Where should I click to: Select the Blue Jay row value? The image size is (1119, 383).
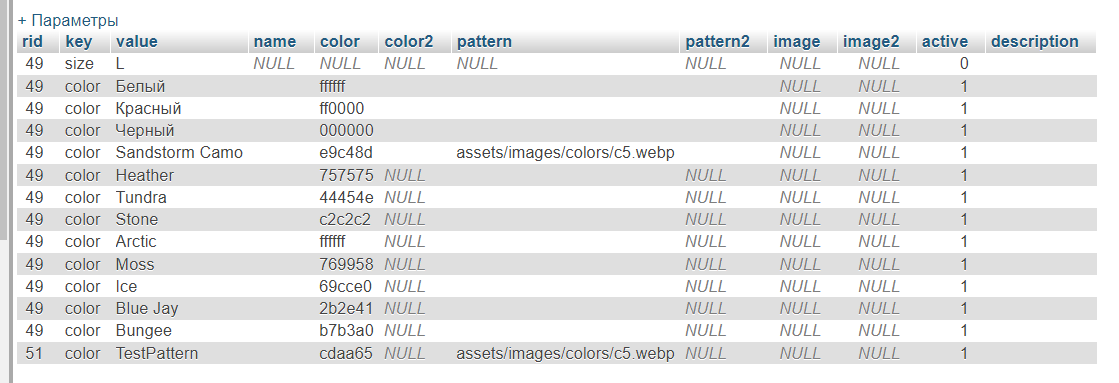147,309
